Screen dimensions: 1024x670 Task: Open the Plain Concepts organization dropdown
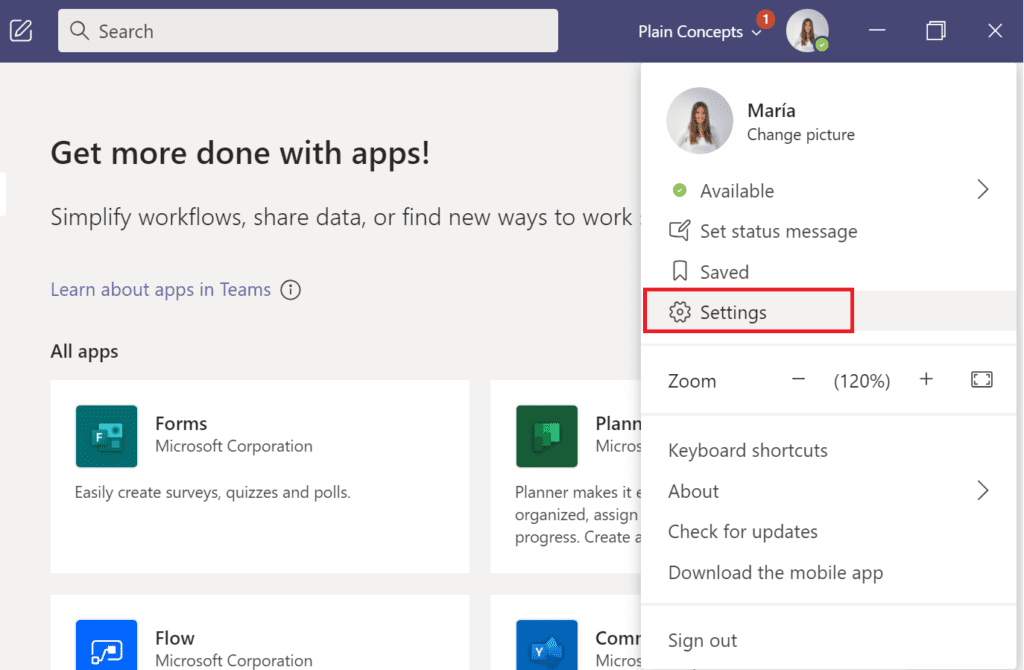[x=700, y=32]
